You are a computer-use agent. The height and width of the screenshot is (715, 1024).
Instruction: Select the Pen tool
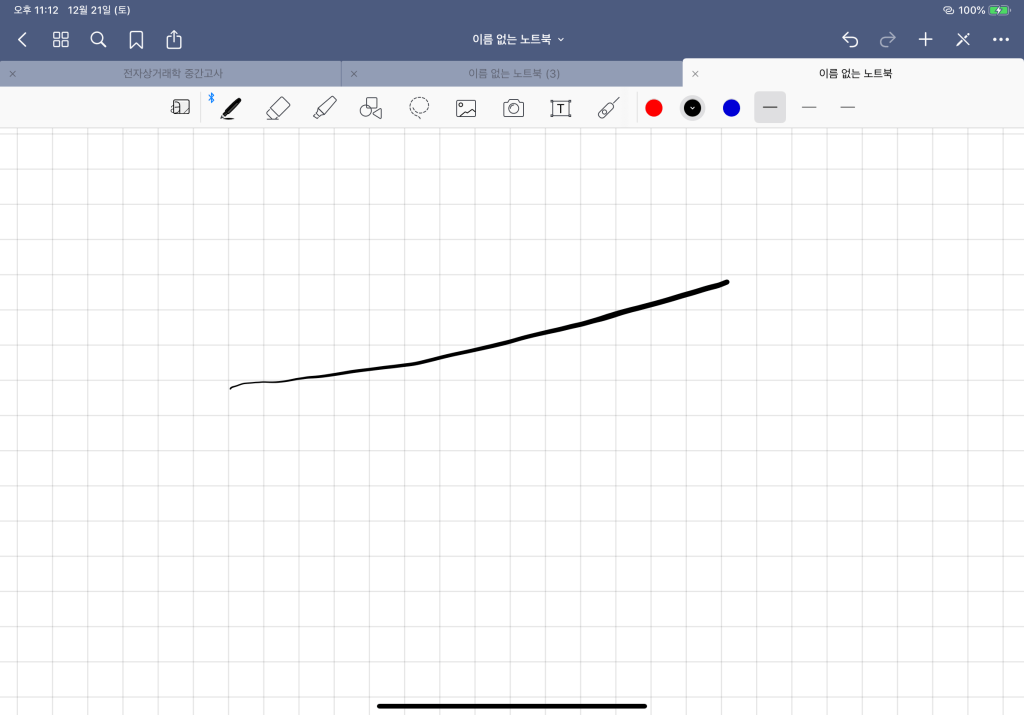click(231, 108)
